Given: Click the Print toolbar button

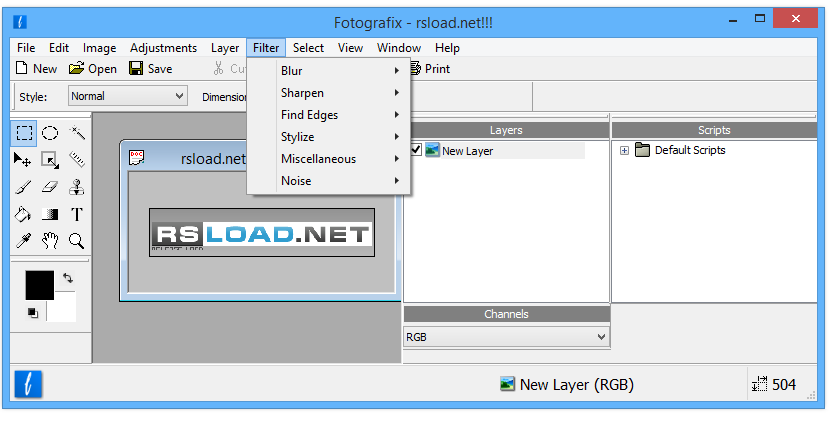Looking at the screenshot, I should (431, 69).
